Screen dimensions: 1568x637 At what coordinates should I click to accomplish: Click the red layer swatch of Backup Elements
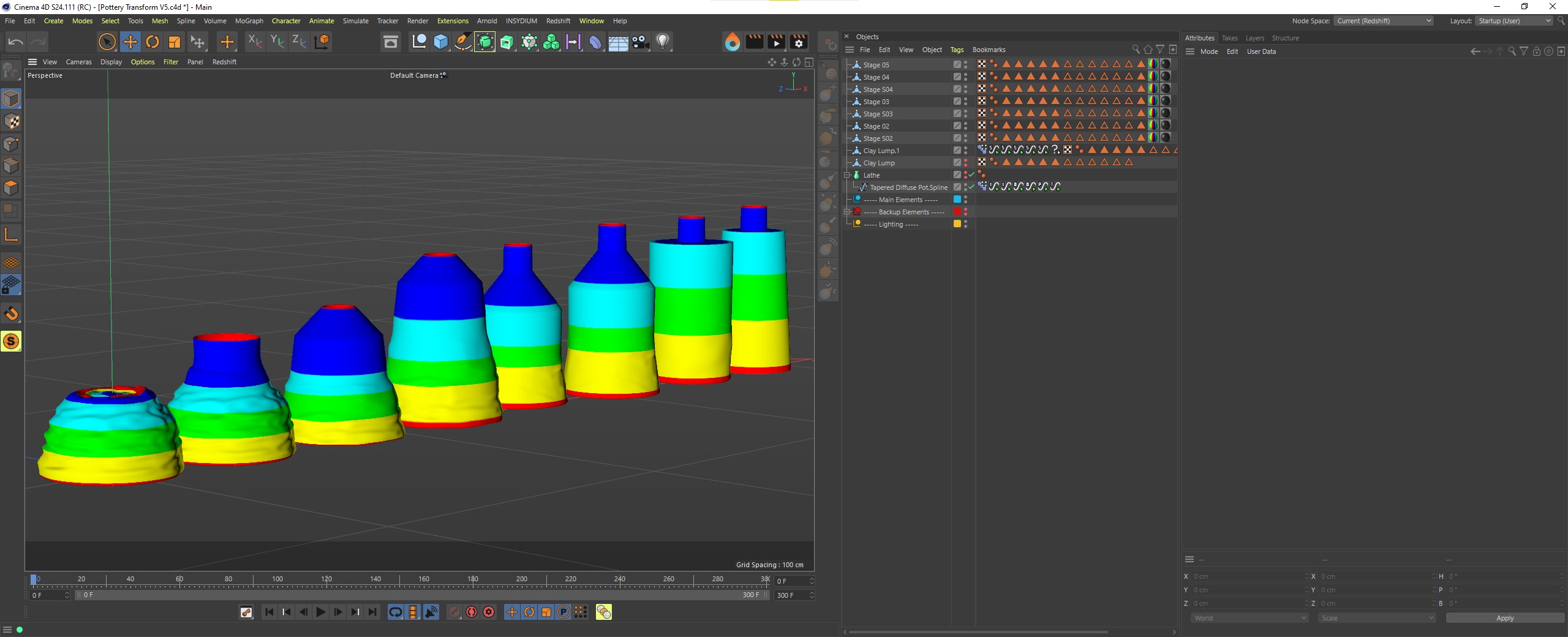point(957,212)
